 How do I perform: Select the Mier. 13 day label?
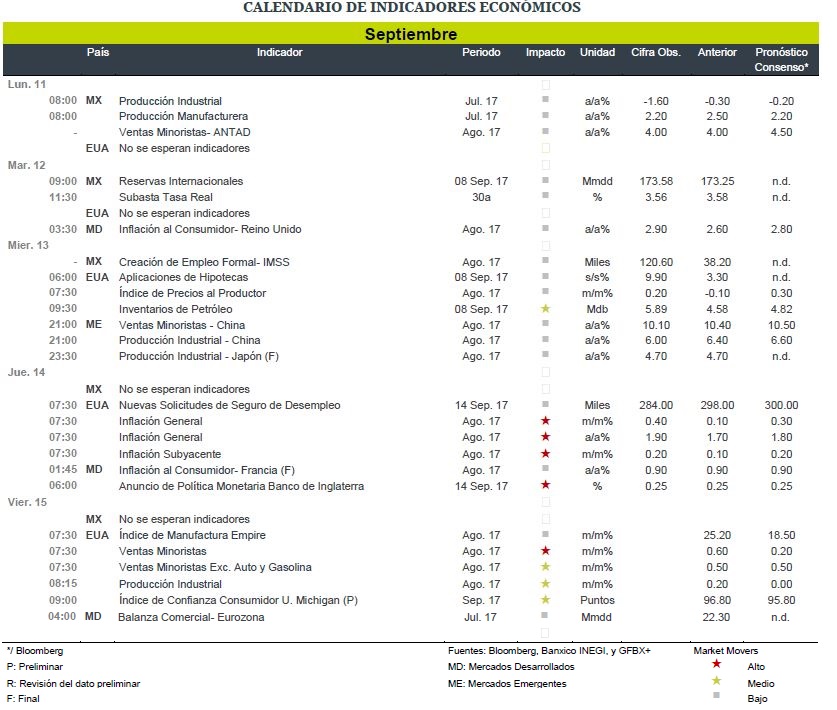coord(28,246)
